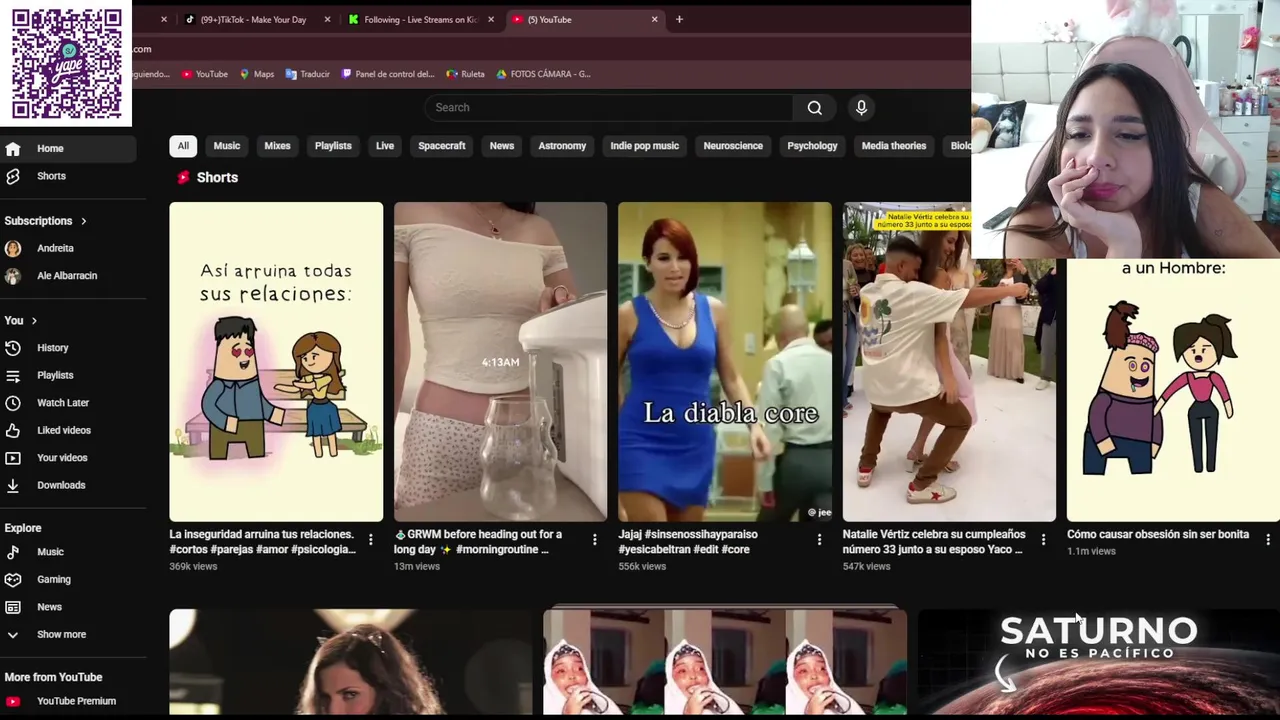This screenshot has height=720, width=1280.
Task: Open La inseguridad arruina tus relaciones title
Action: pos(262,542)
